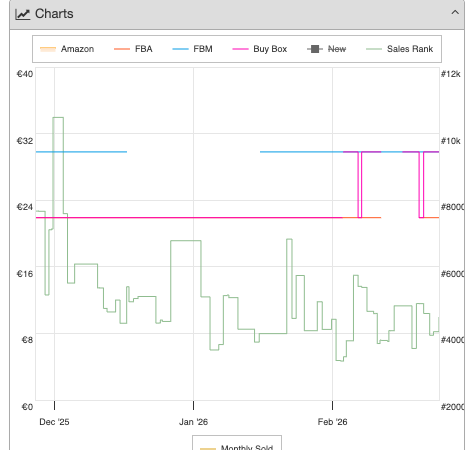Toggle the Sales Rank legend entry
474x450 pixels.
pos(399,49)
